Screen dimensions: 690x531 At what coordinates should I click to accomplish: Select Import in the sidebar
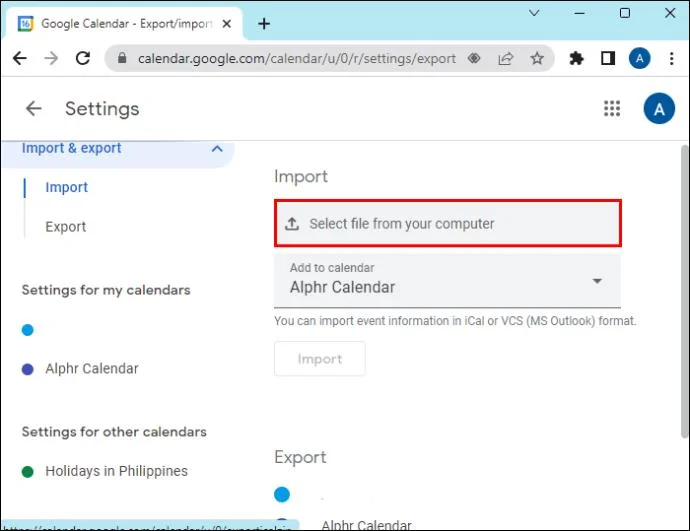click(x=66, y=187)
